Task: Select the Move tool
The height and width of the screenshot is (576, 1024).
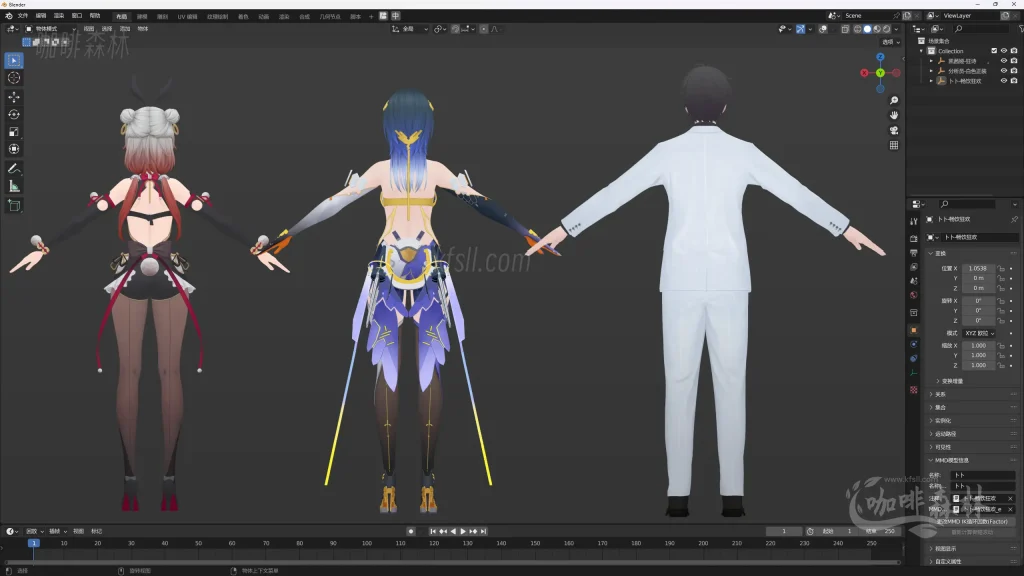Action: tap(14, 97)
